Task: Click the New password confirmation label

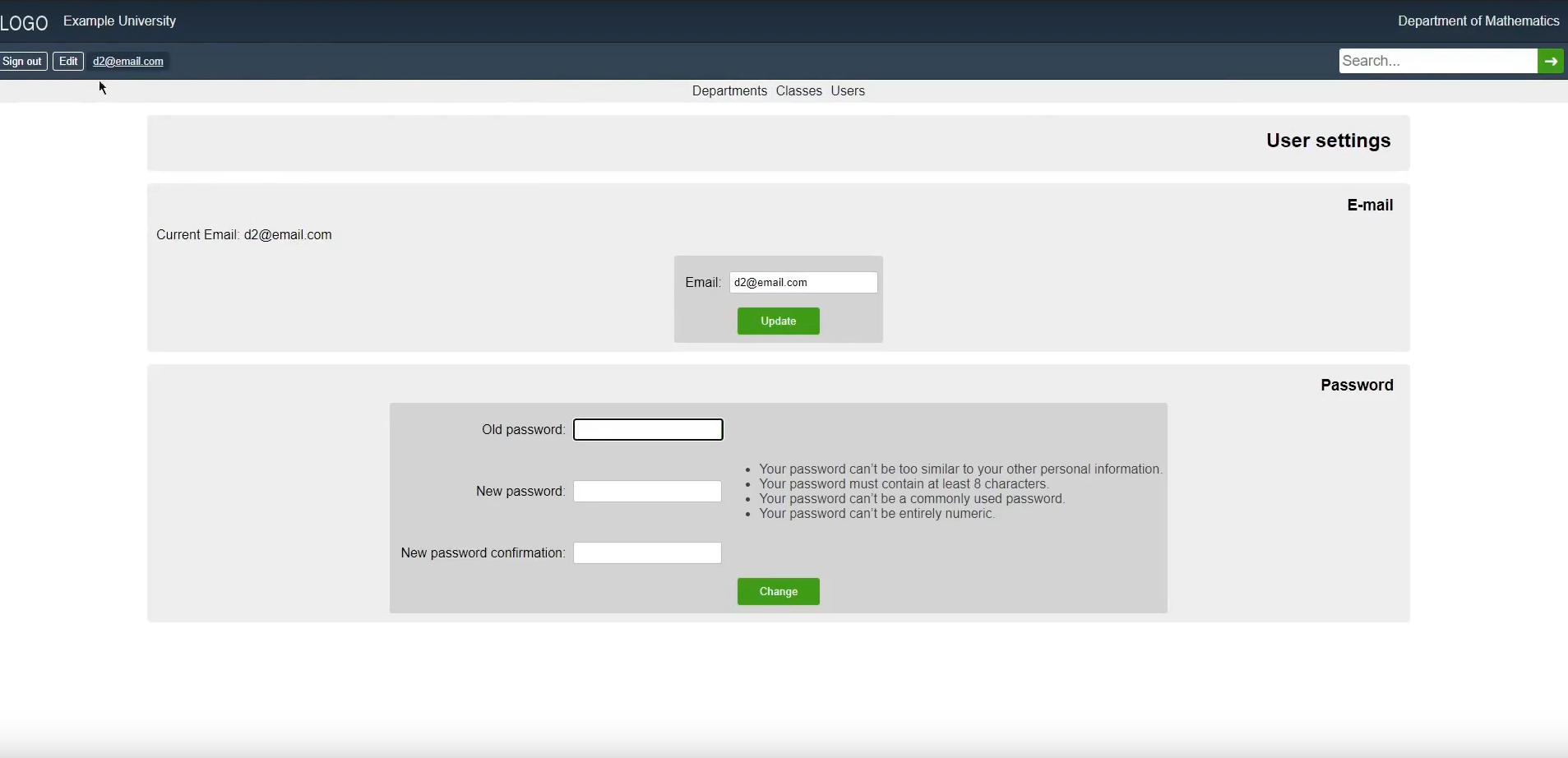Action: click(x=483, y=553)
